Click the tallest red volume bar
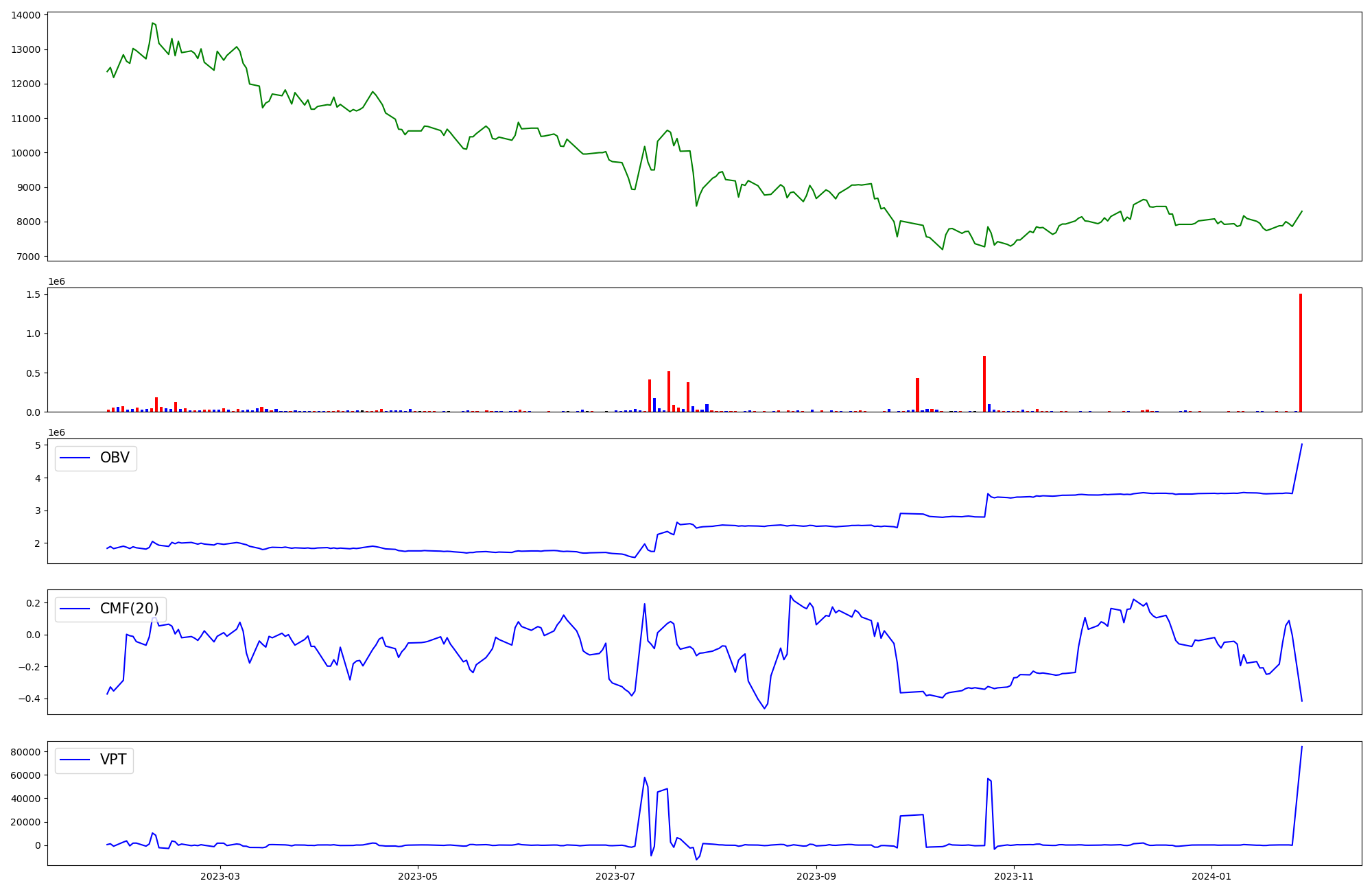1372x892 pixels. [x=1300, y=353]
